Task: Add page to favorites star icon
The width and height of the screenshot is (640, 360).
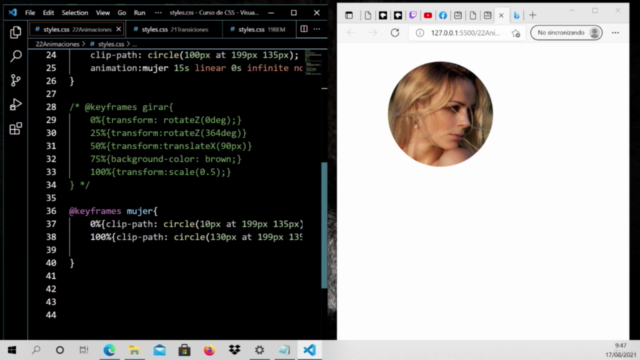Action: pos(516,33)
